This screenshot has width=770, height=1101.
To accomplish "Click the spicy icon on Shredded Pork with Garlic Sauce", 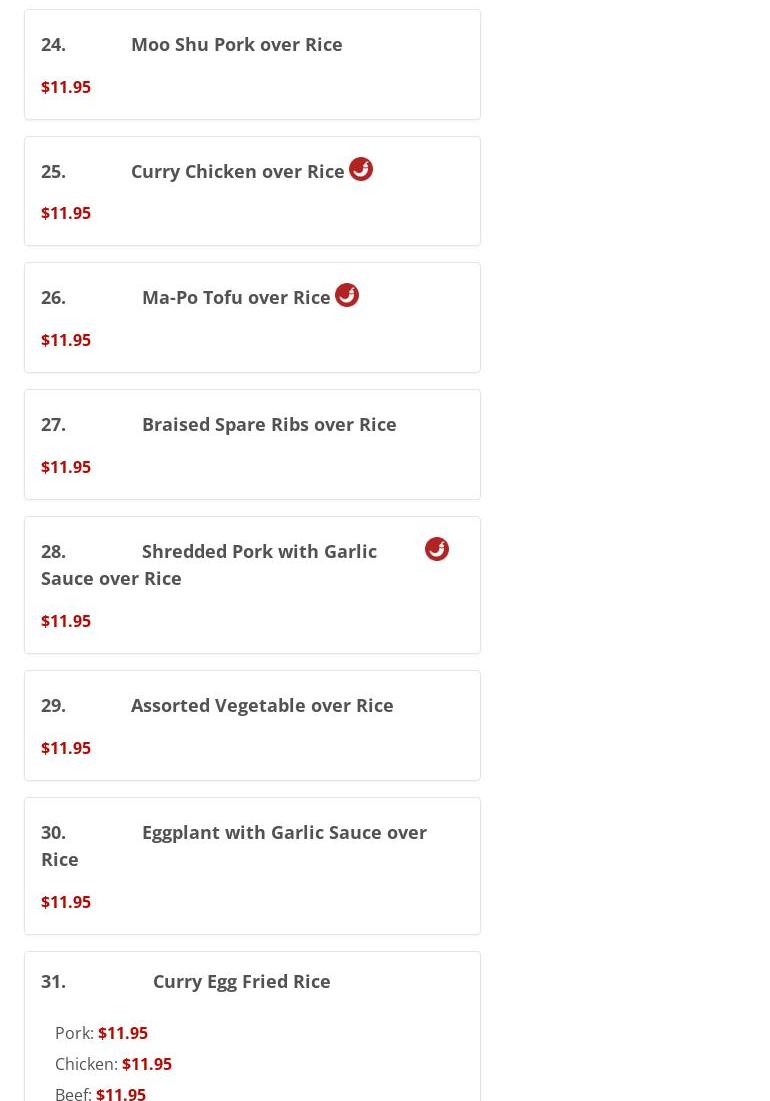I will (437, 549).
